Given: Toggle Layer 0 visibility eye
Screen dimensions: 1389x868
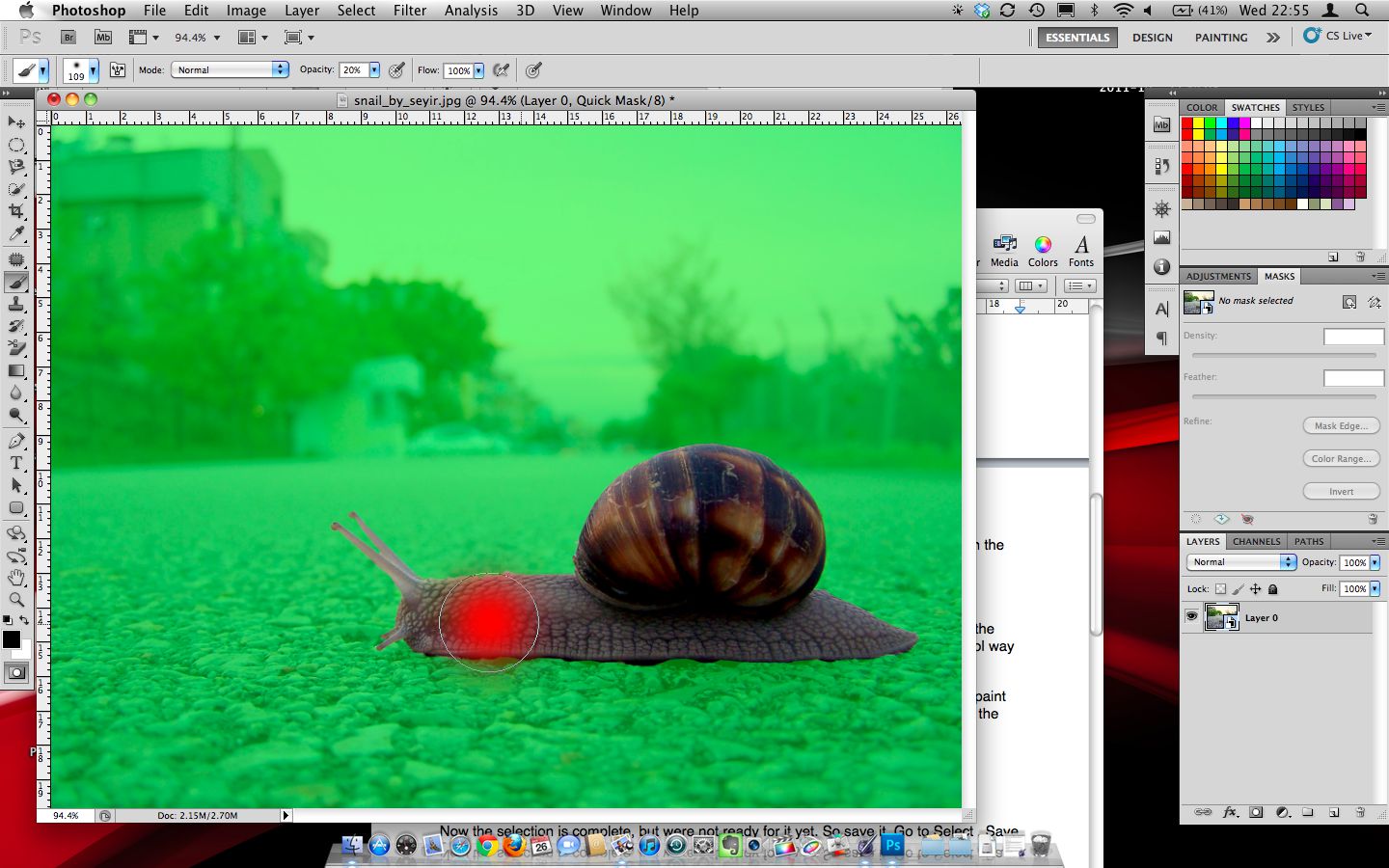Looking at the screenshot, I should 1191,617.
